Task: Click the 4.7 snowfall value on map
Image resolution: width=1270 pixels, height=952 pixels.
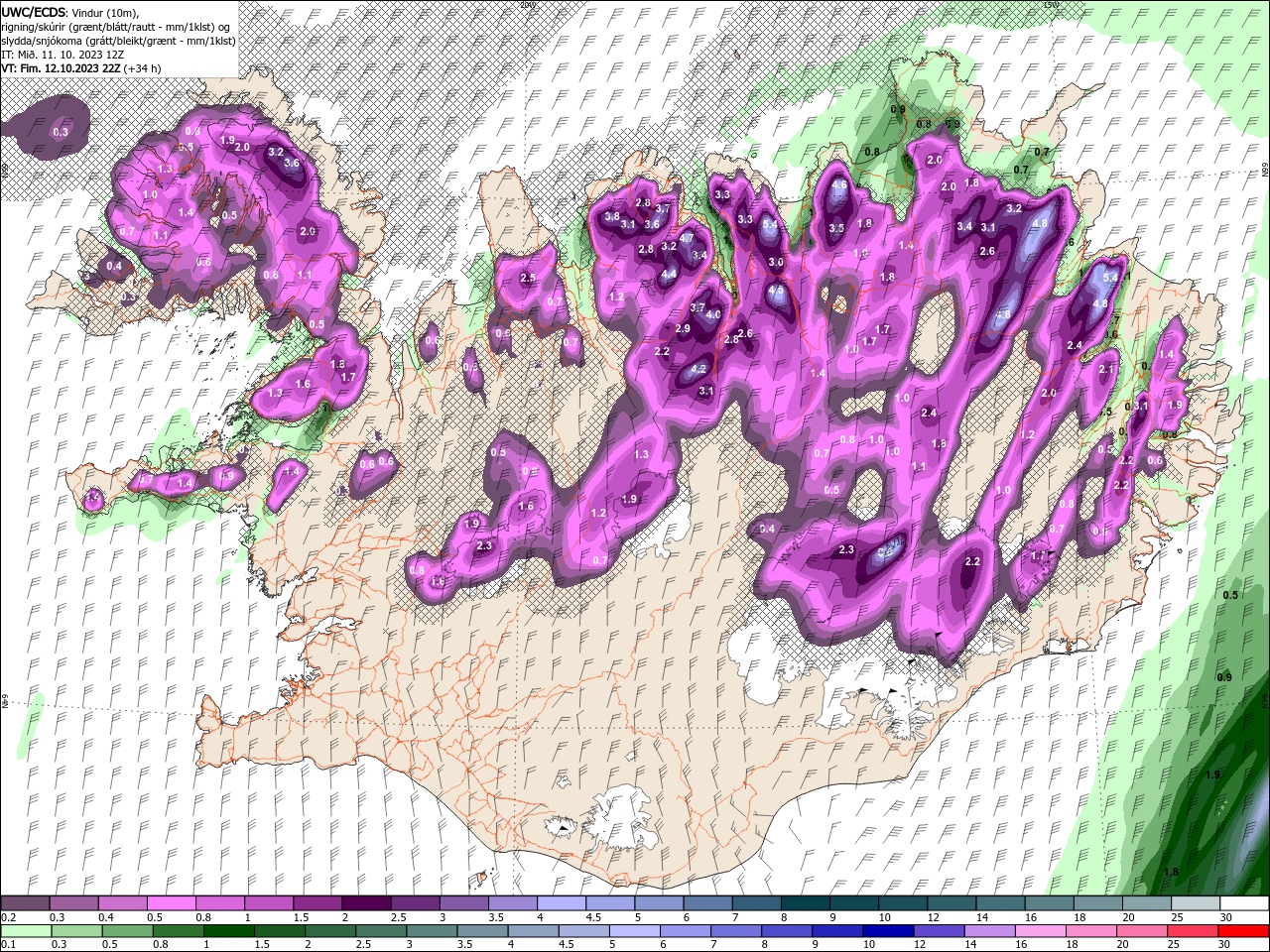Action: click(x=686, y=239)
